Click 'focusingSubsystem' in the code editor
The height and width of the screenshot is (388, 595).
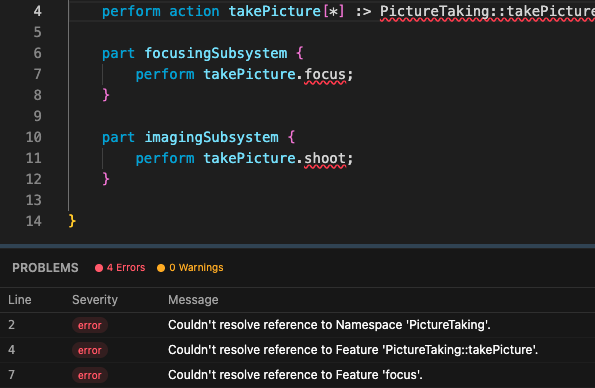click(x=216, y=53)
